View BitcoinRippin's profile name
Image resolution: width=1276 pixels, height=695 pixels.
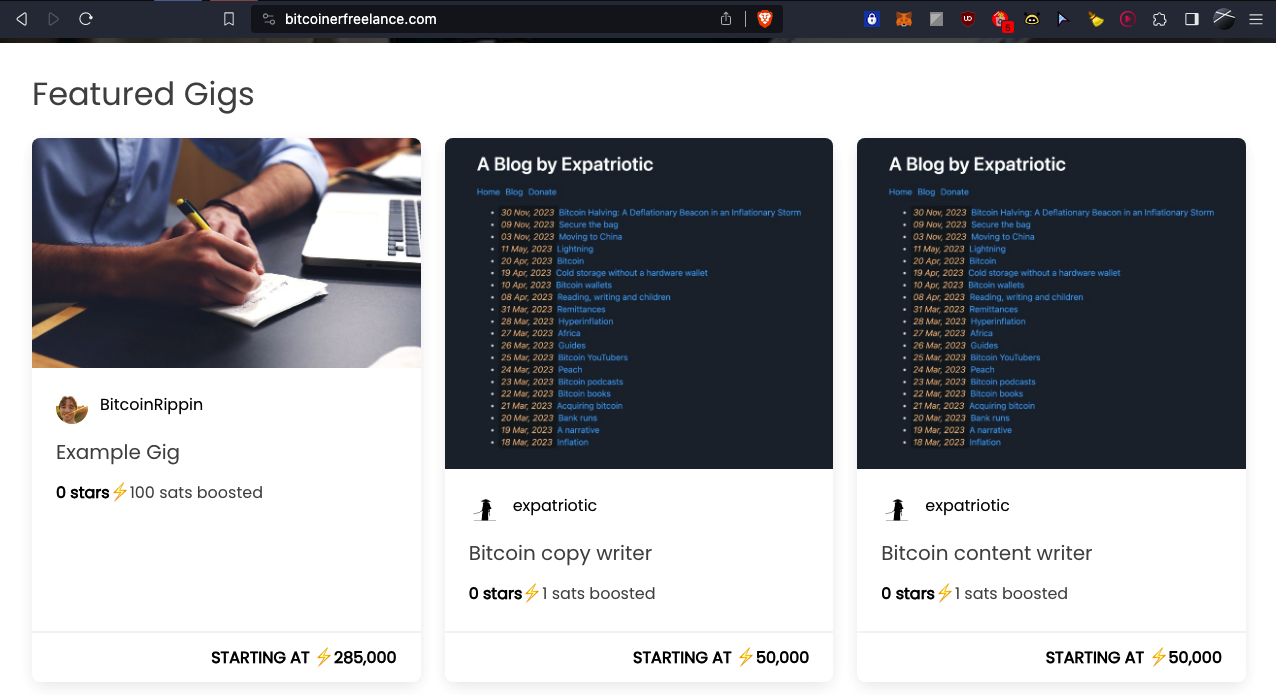[151, 405]
